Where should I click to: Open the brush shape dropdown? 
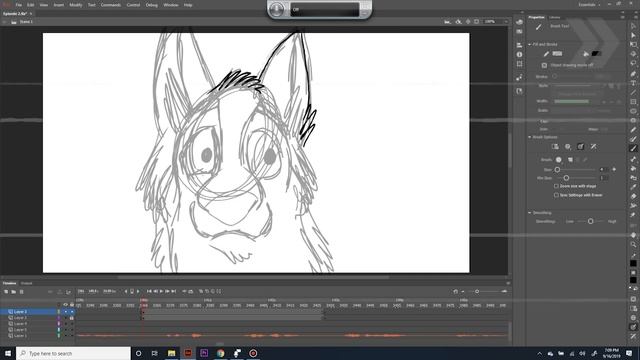(558, 160)
